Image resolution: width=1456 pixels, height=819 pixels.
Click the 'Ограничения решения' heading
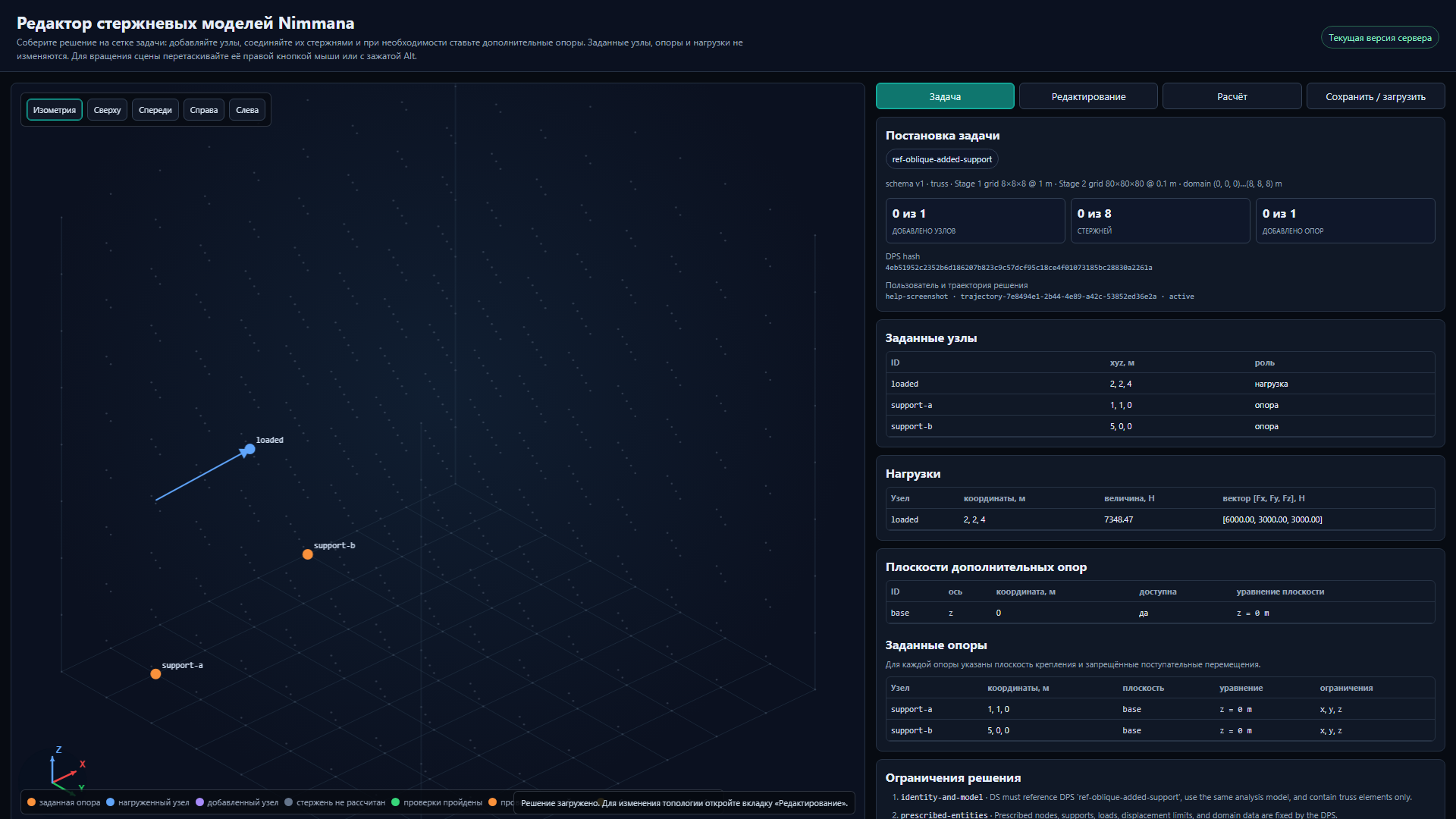pos(953,778)
